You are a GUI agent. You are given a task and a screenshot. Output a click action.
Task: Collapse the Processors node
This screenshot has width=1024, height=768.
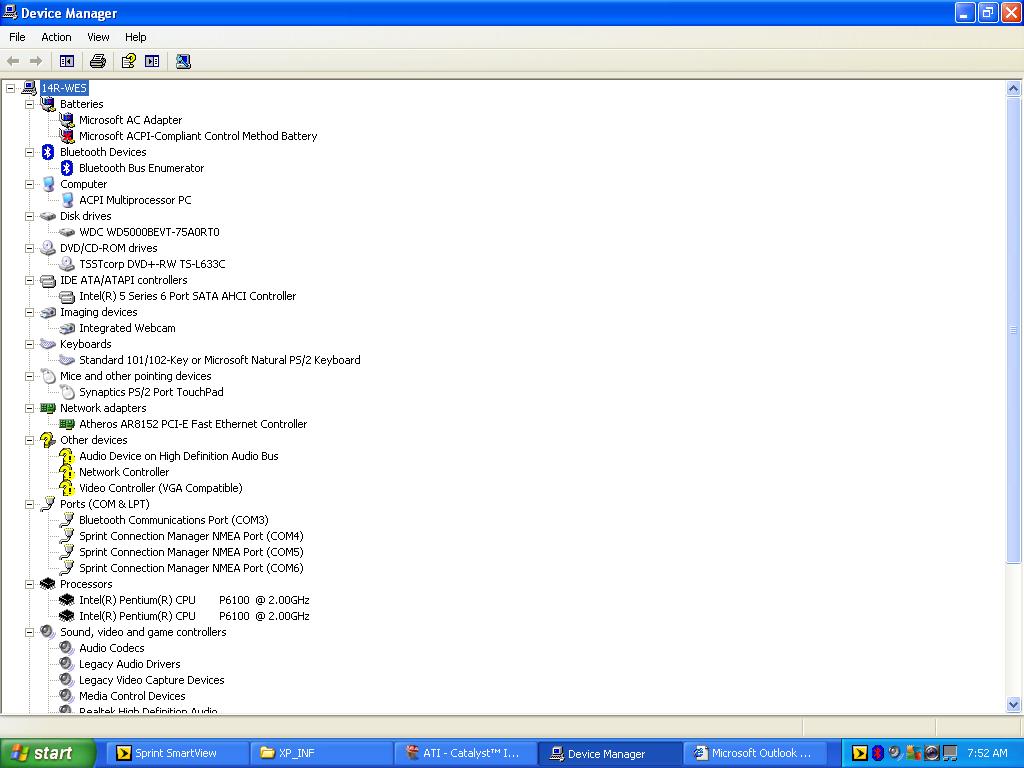29,584
